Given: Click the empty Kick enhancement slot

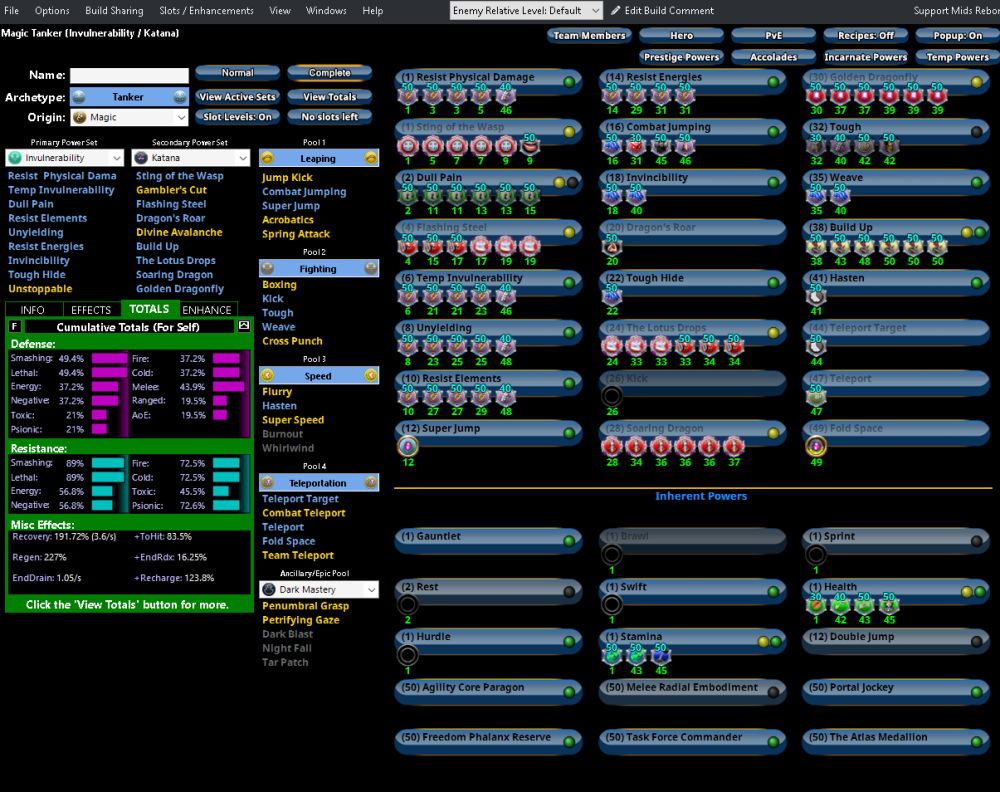Looking at the screenshot, I should 612,396.
